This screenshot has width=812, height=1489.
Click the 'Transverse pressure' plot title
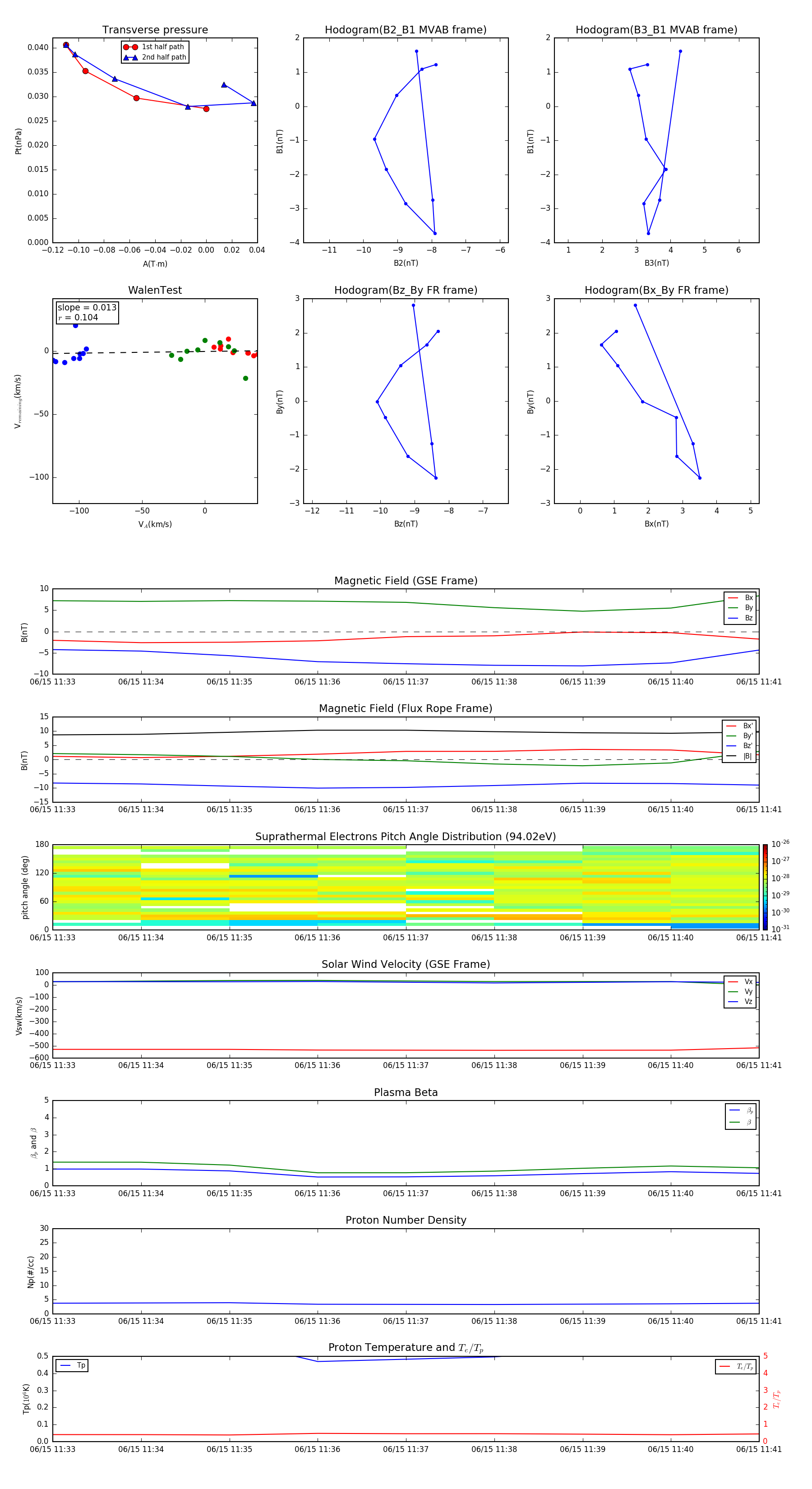155,30
